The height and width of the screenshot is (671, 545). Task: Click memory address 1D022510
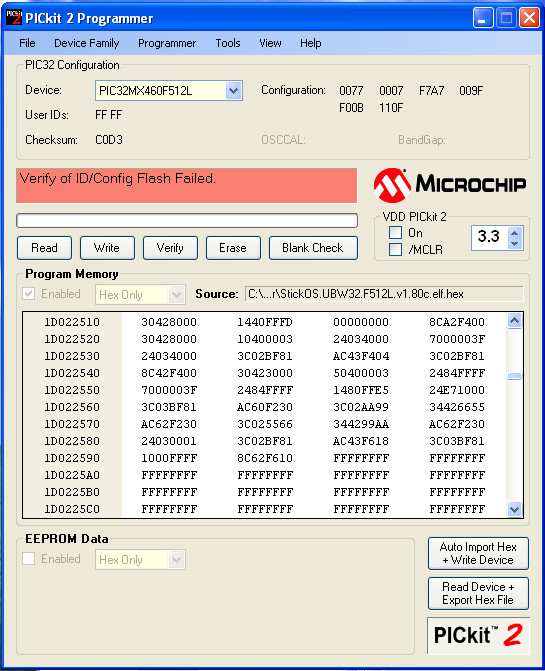(72, 322)
